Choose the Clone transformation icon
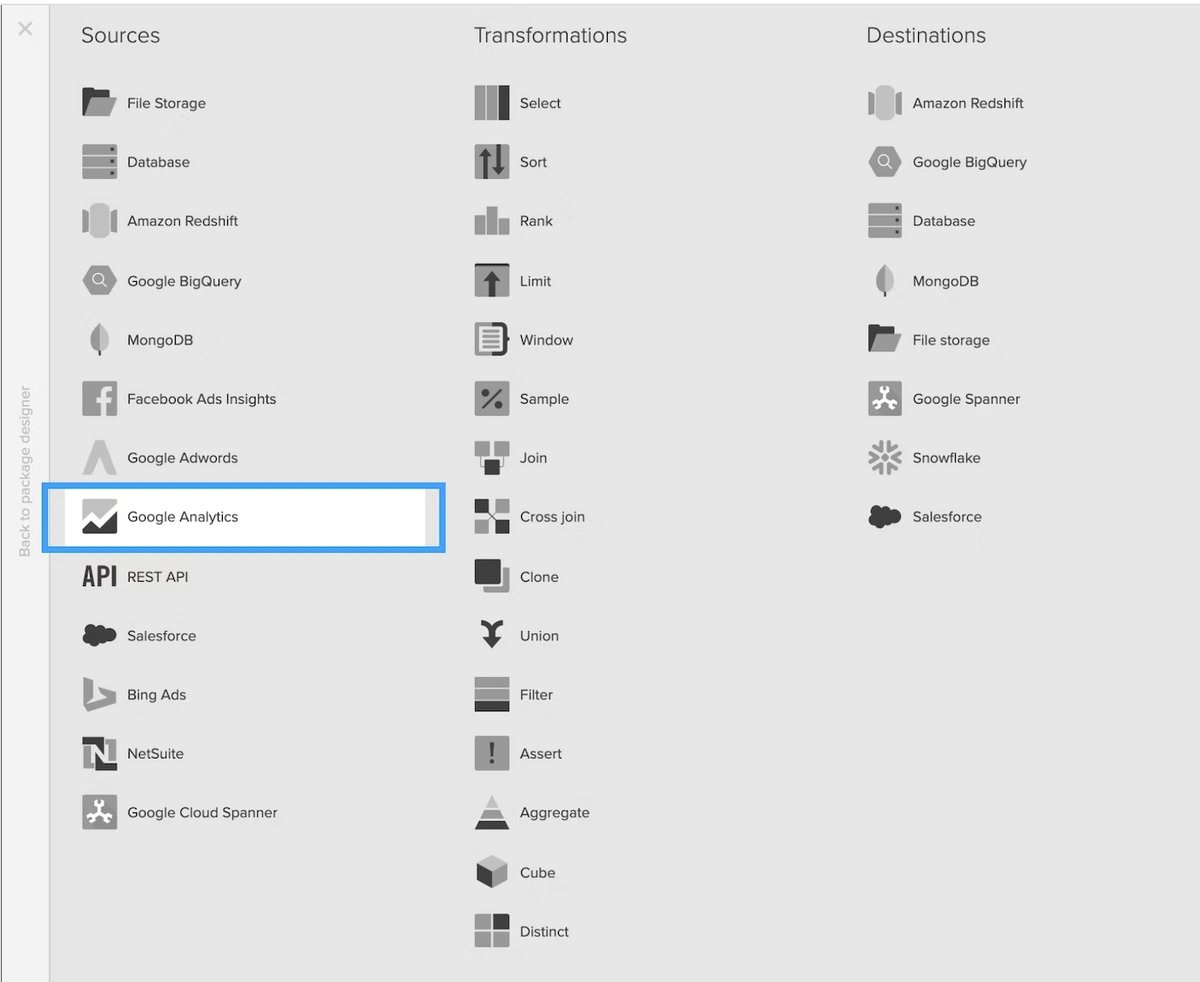 pyautogui.click(x=492, y=576)
